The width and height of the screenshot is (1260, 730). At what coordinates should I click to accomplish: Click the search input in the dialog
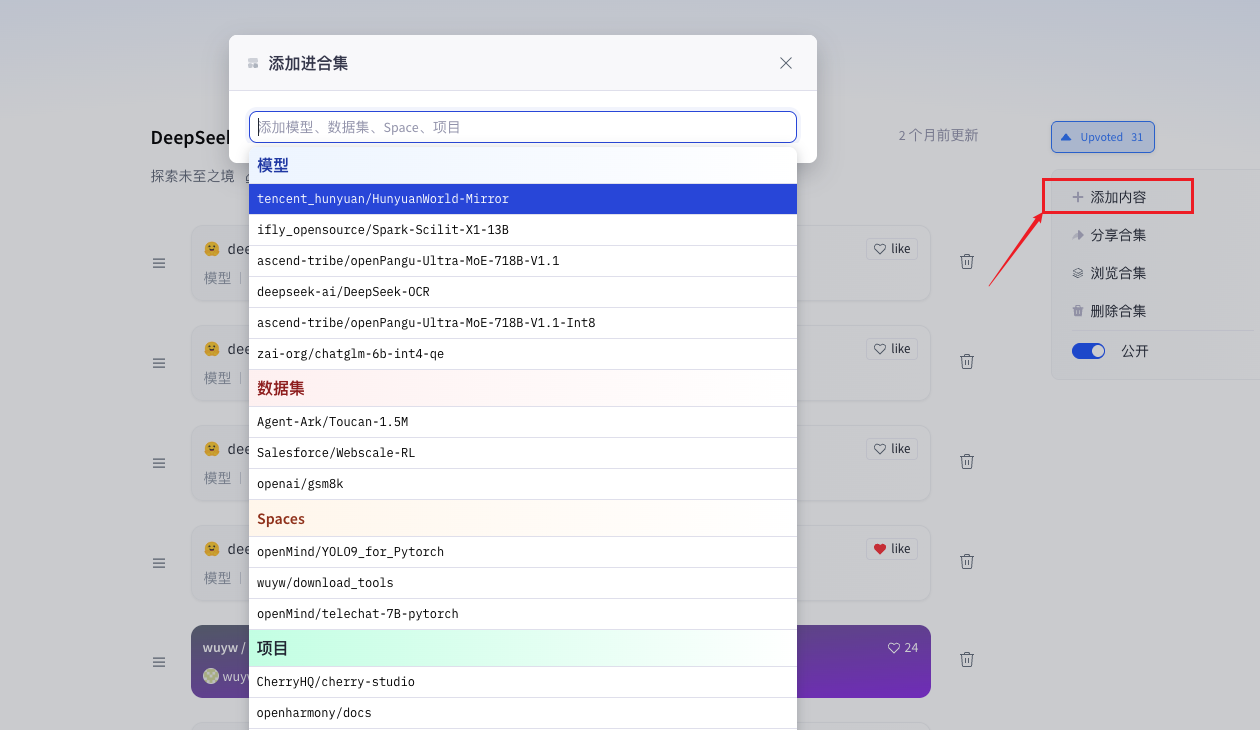[x=522, y=127]
